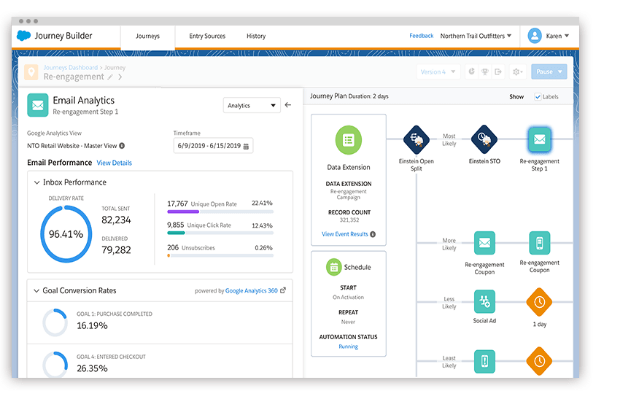The image size is (620, 402).
Task: Select the 1 day wait node
Action: (x=539, y=302)
